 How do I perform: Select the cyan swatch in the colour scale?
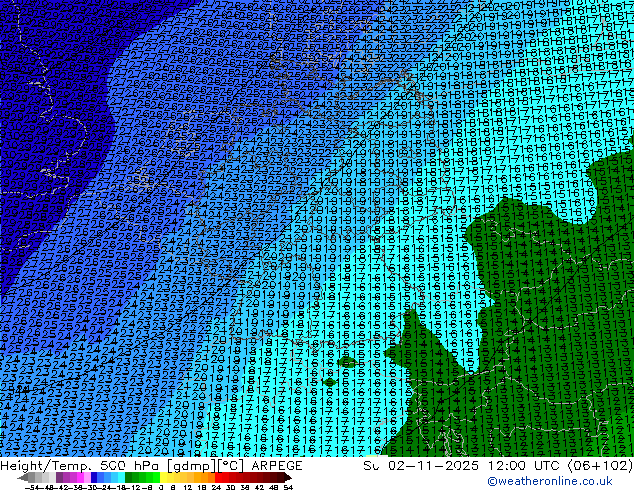tap(121, 477)
